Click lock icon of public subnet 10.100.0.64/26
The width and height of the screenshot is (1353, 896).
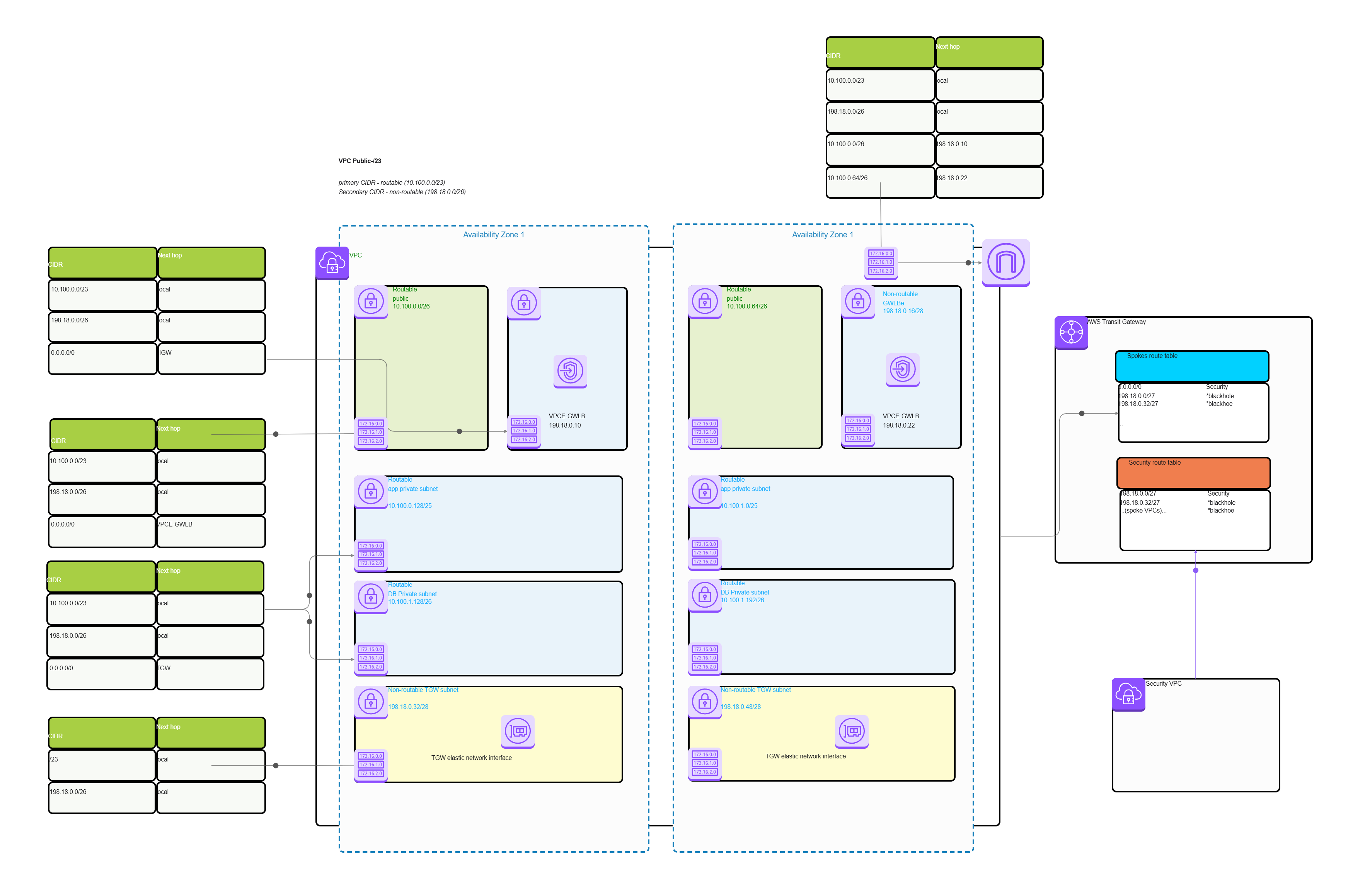pyautogui.click(x=704, y=302)
